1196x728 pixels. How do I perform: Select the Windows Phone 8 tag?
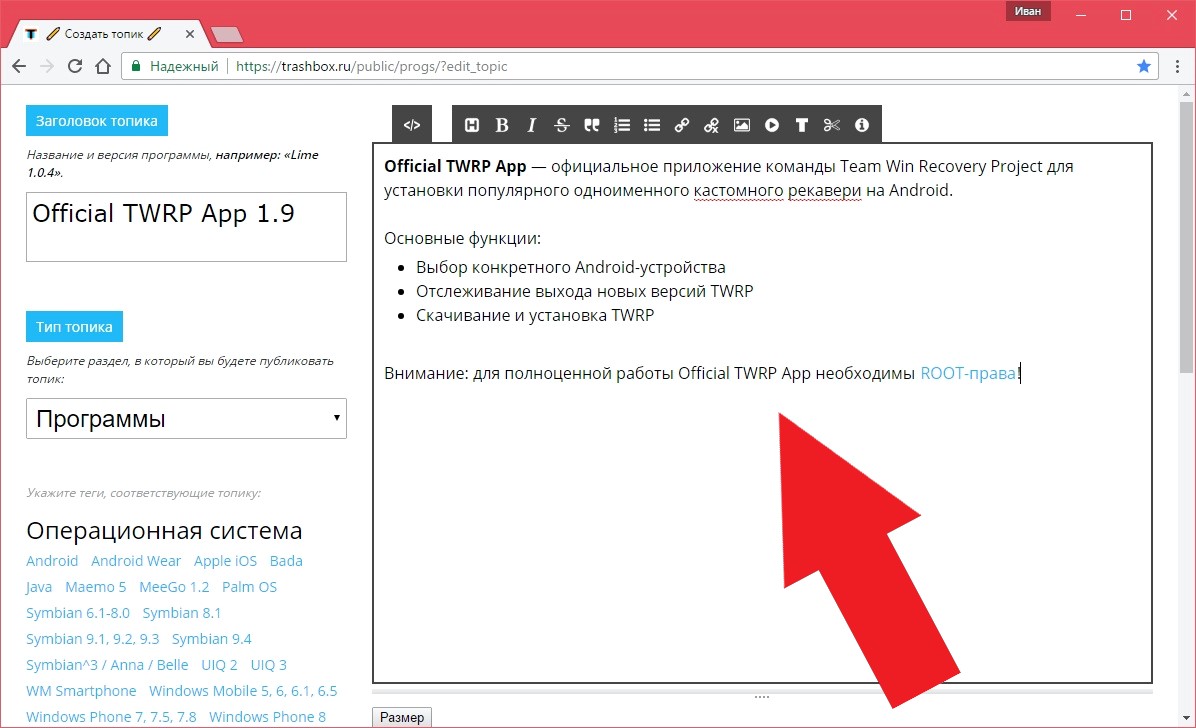pos(267,717)
